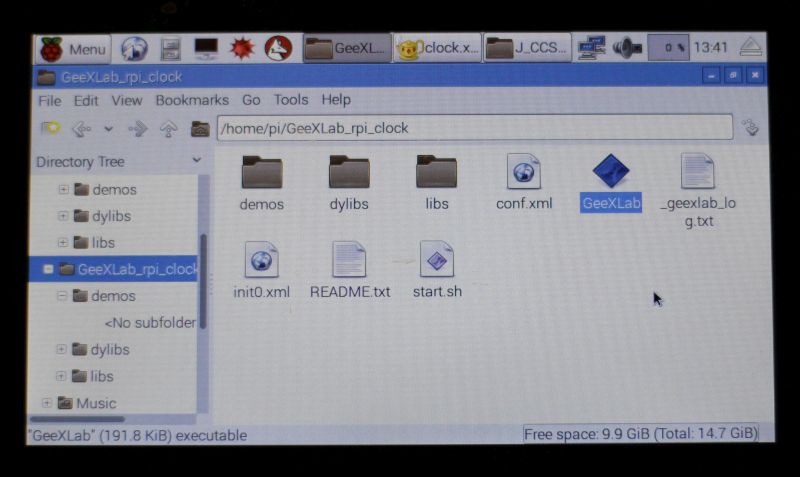
Task: Open the file manager cabinet icon in the panel
Action: tap(170, 49)
